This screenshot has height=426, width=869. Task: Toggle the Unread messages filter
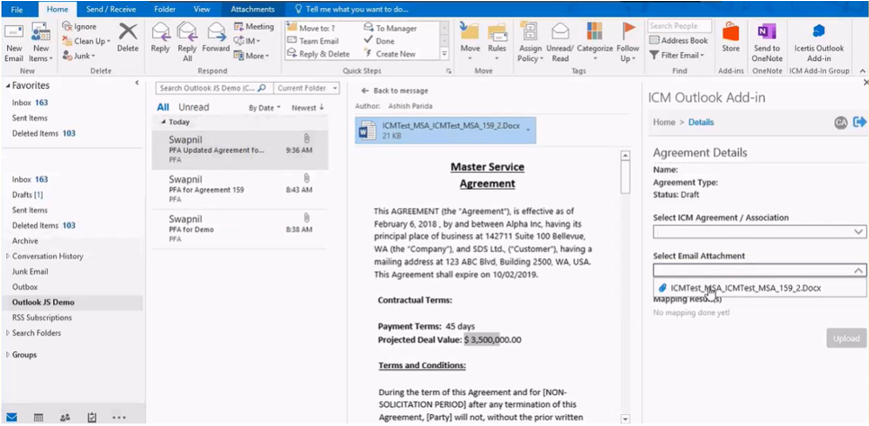click(193, 107)
